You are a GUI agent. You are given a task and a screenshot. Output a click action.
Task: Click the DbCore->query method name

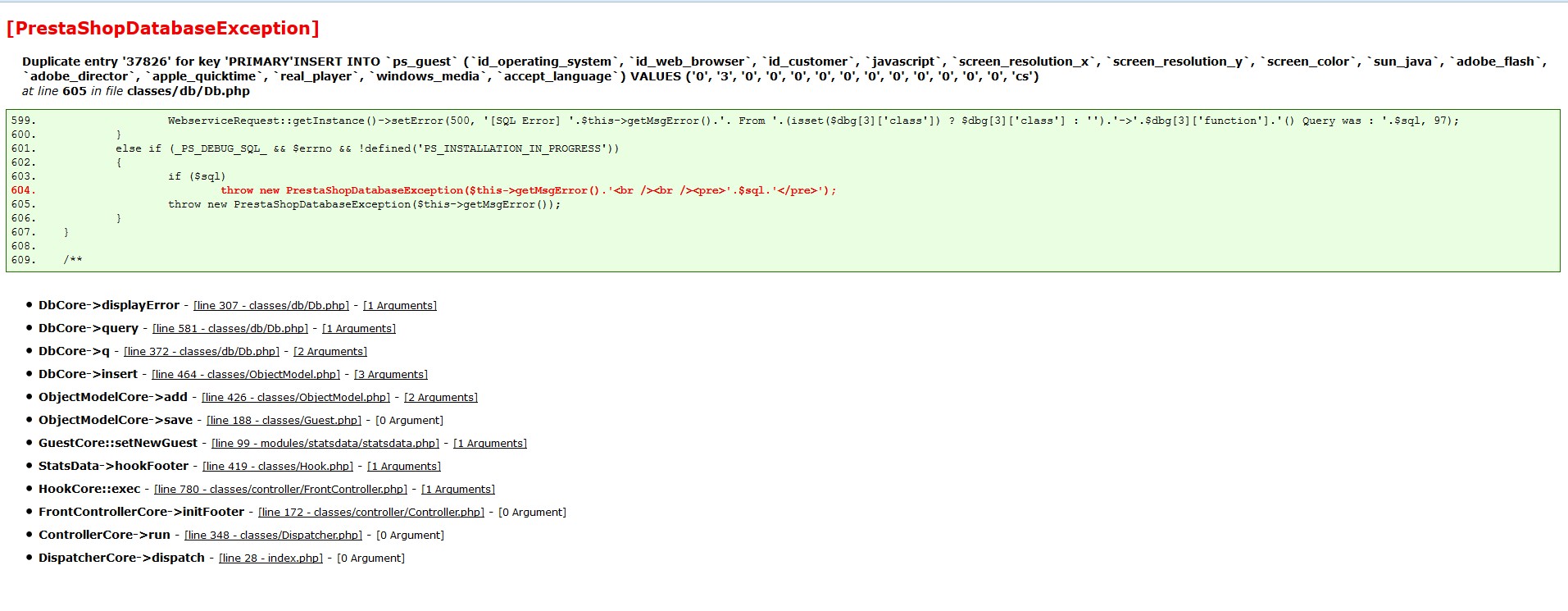89,328
